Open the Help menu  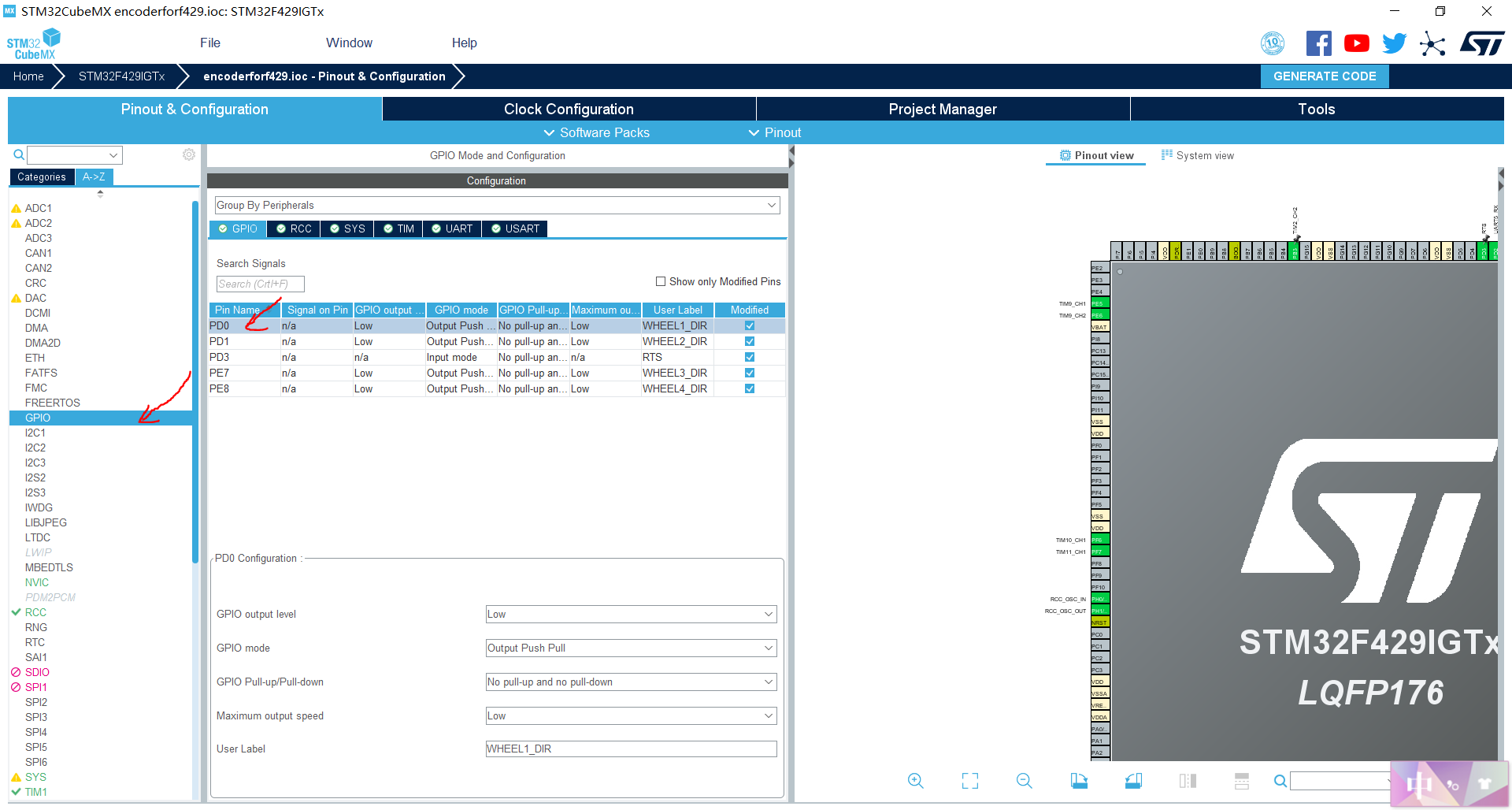click(x=464, y=43)
